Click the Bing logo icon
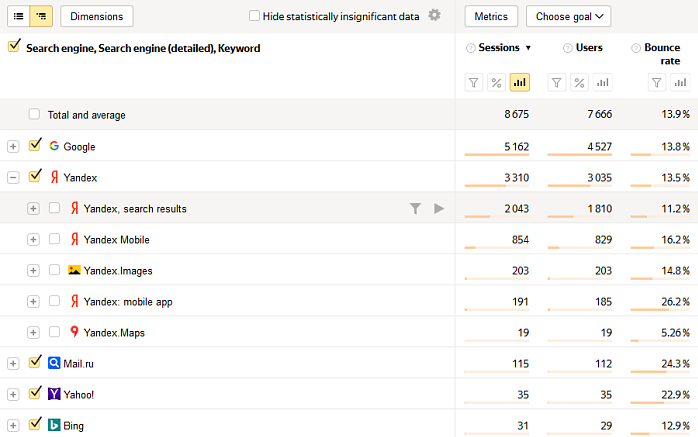Screen dimensions: 698x437 pos(54,425)
